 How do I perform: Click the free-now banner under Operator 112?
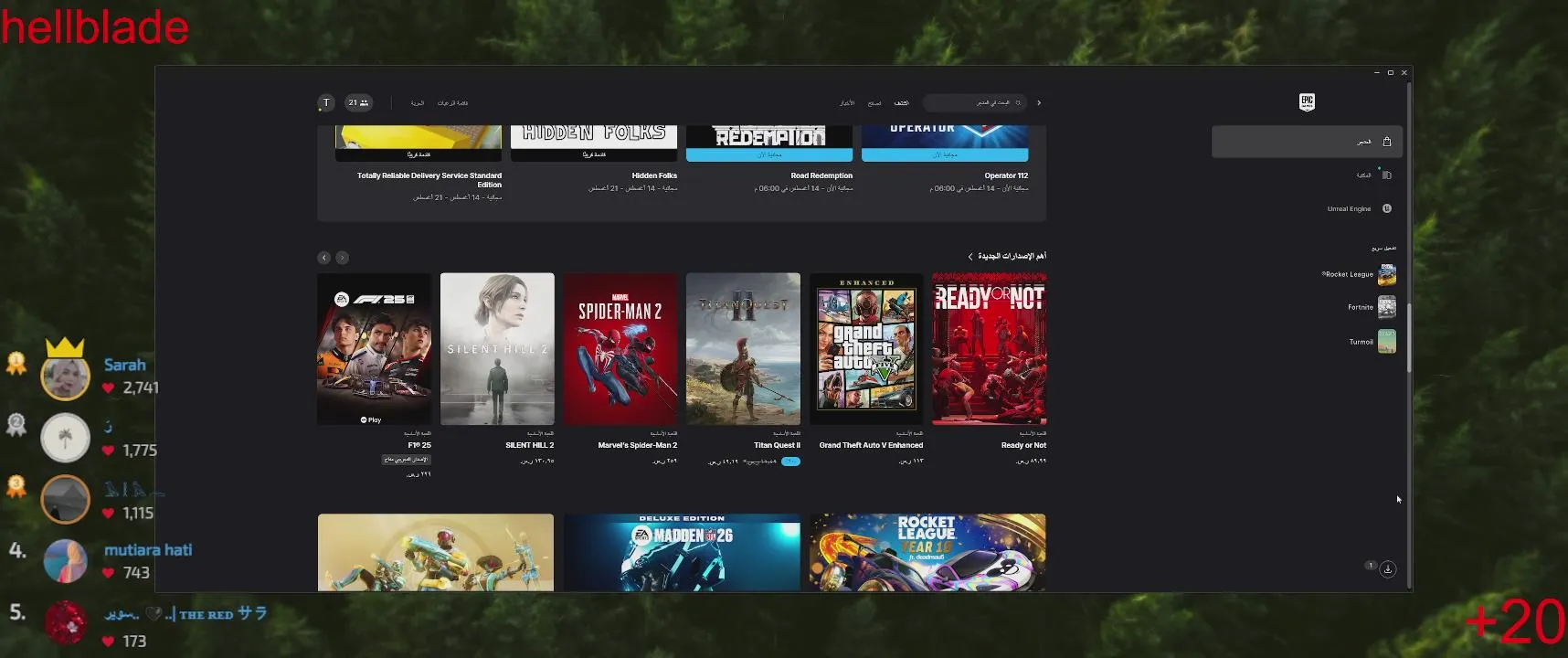[x=945, y=155]
